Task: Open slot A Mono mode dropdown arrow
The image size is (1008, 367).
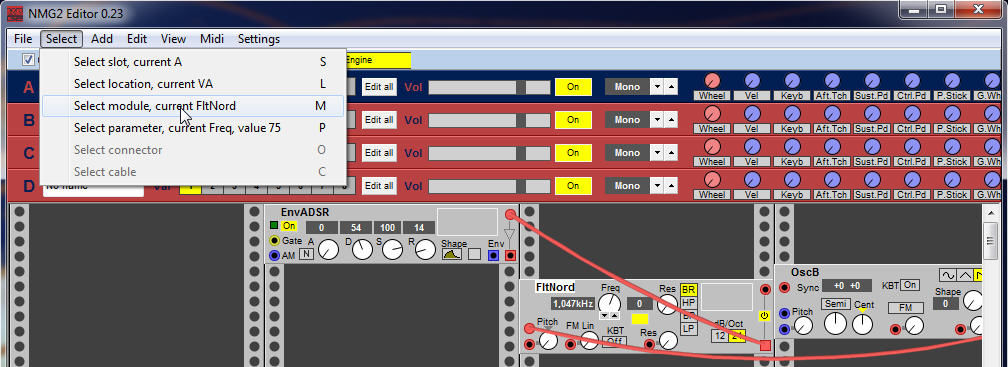Action: pos(657,87)
